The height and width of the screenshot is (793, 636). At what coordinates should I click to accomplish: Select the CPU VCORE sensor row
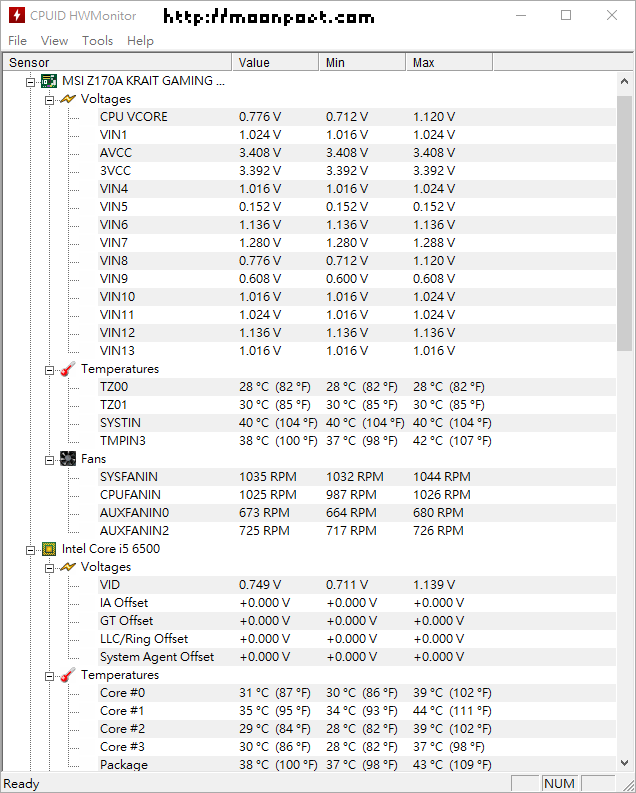click(134, 117)
